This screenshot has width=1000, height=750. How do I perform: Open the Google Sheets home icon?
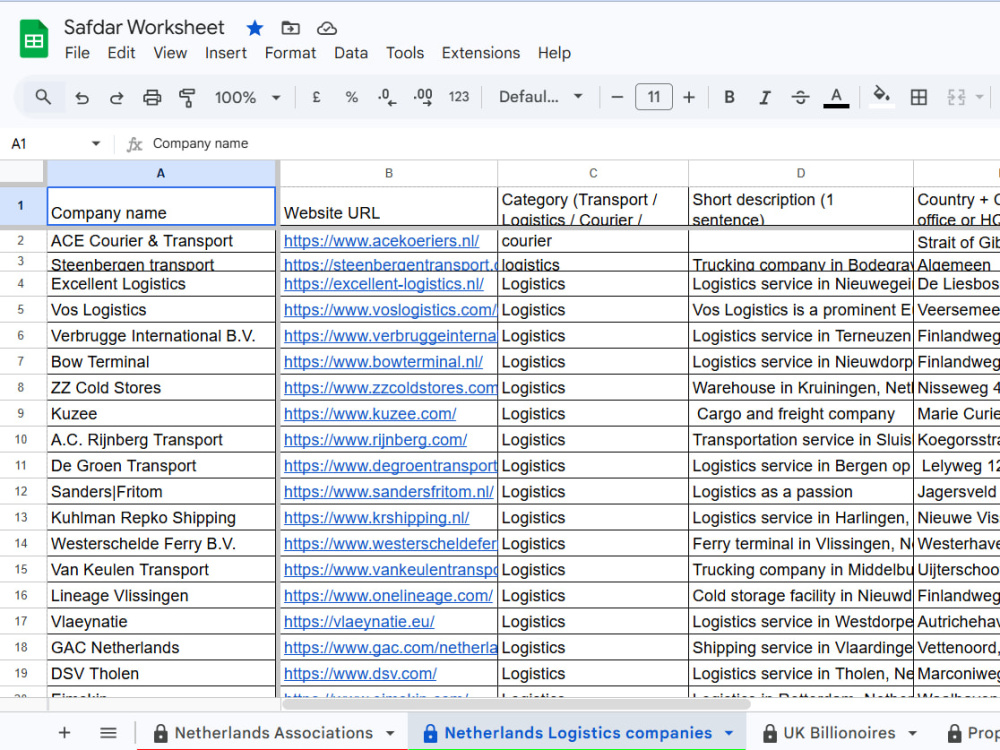pos(34,40)
